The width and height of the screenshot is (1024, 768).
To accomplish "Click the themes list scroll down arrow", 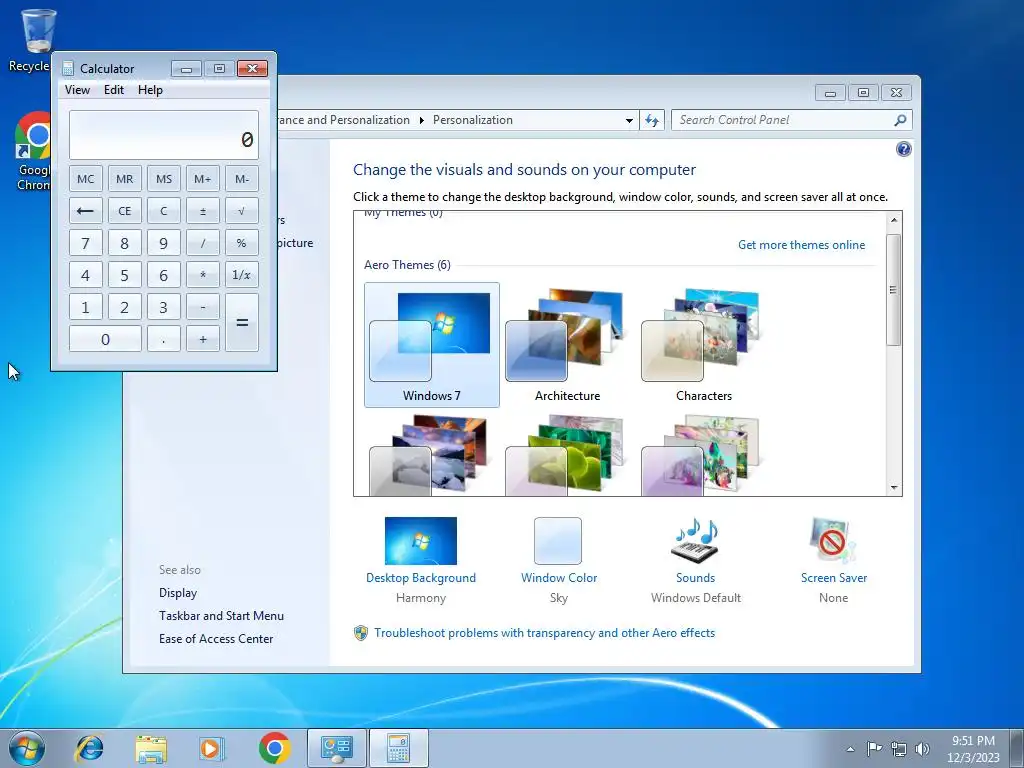I will tap(894, 488).
